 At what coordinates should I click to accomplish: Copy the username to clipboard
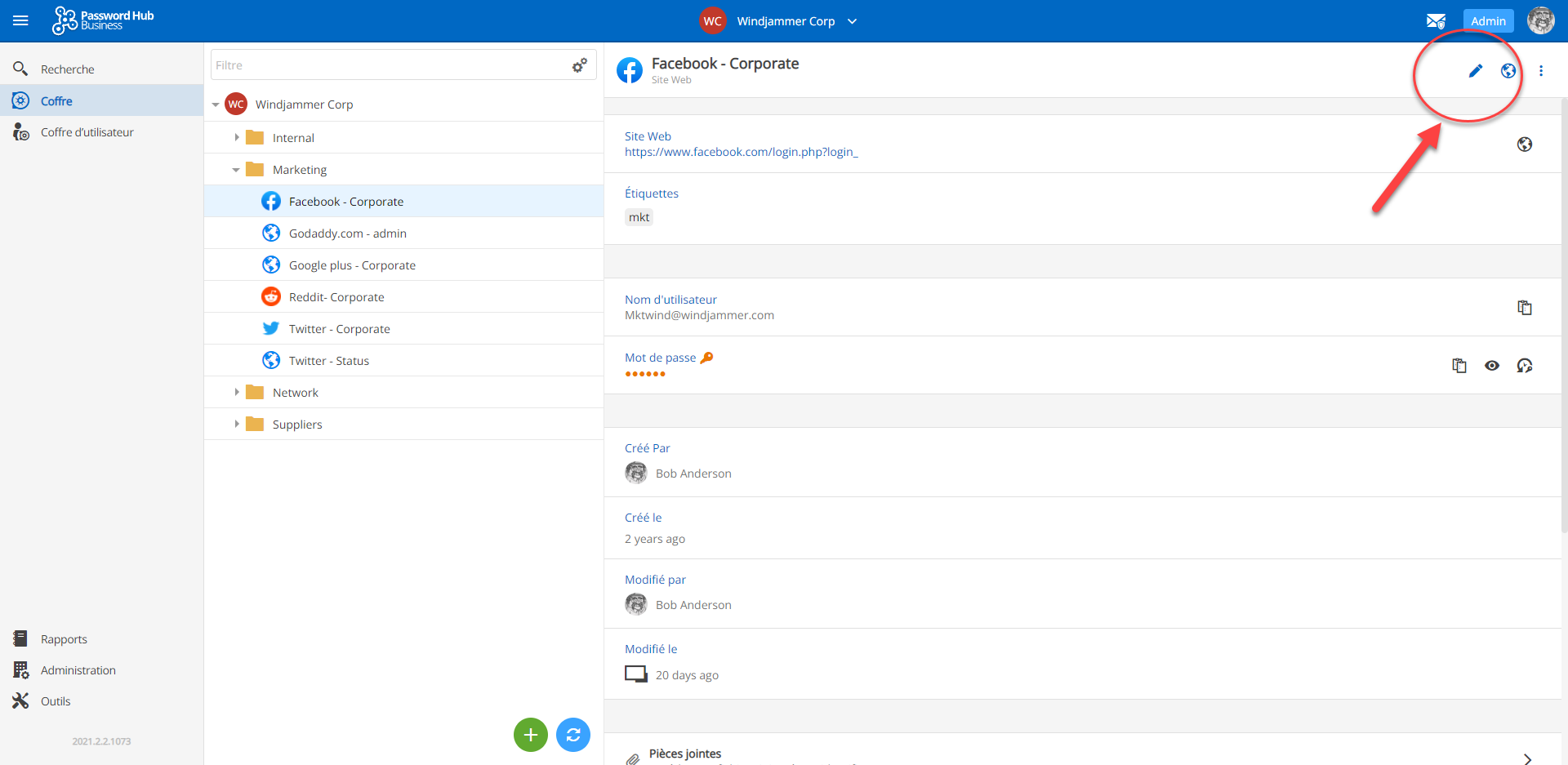(1524, 308)
